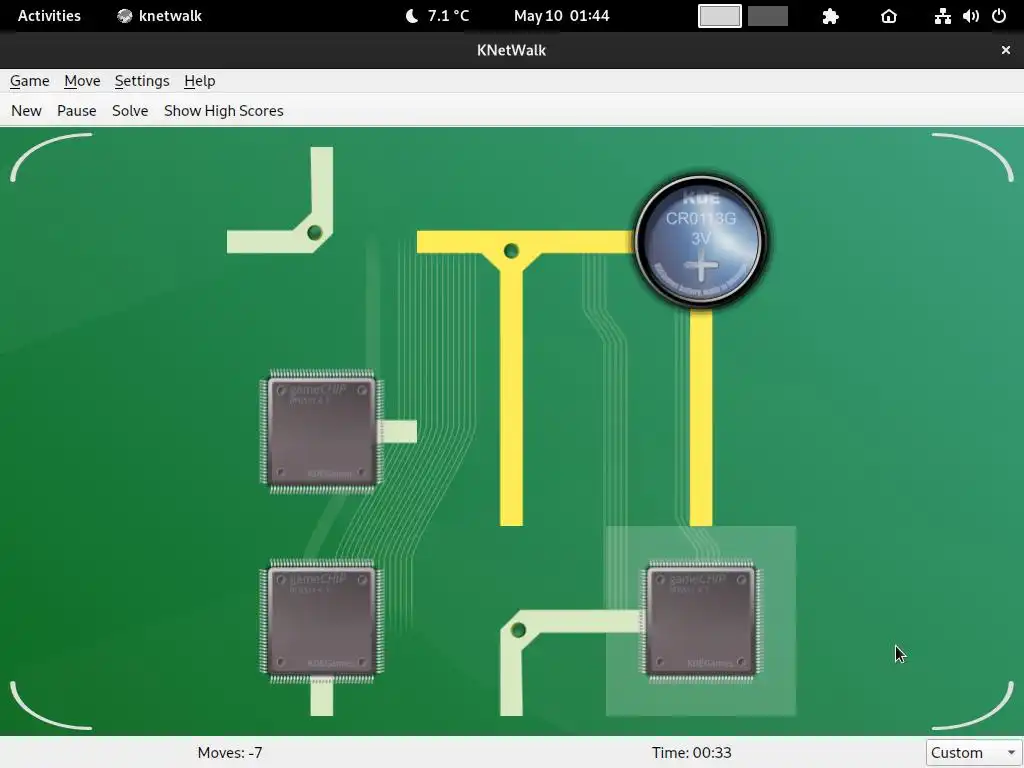Open the clock showing May 10 01:44
1024x768 pixels.
pyautogui.click(x=562, y=16)
